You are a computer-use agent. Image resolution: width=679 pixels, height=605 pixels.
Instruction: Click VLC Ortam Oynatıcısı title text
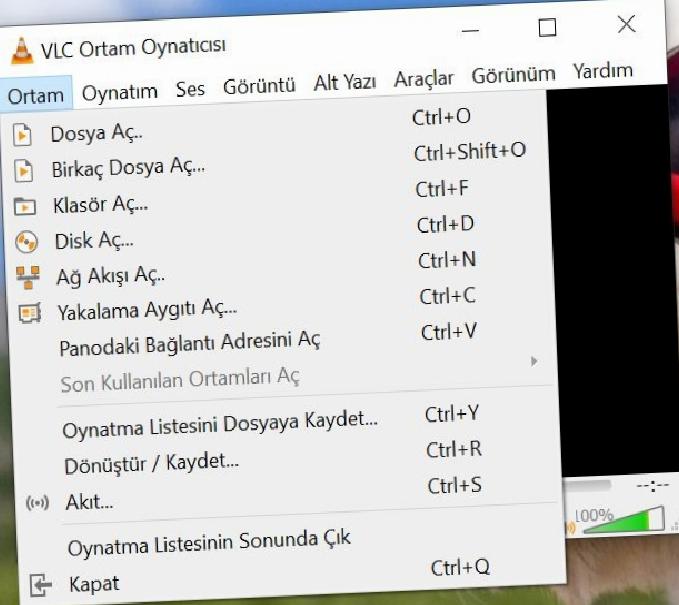(x=133, y=48)
